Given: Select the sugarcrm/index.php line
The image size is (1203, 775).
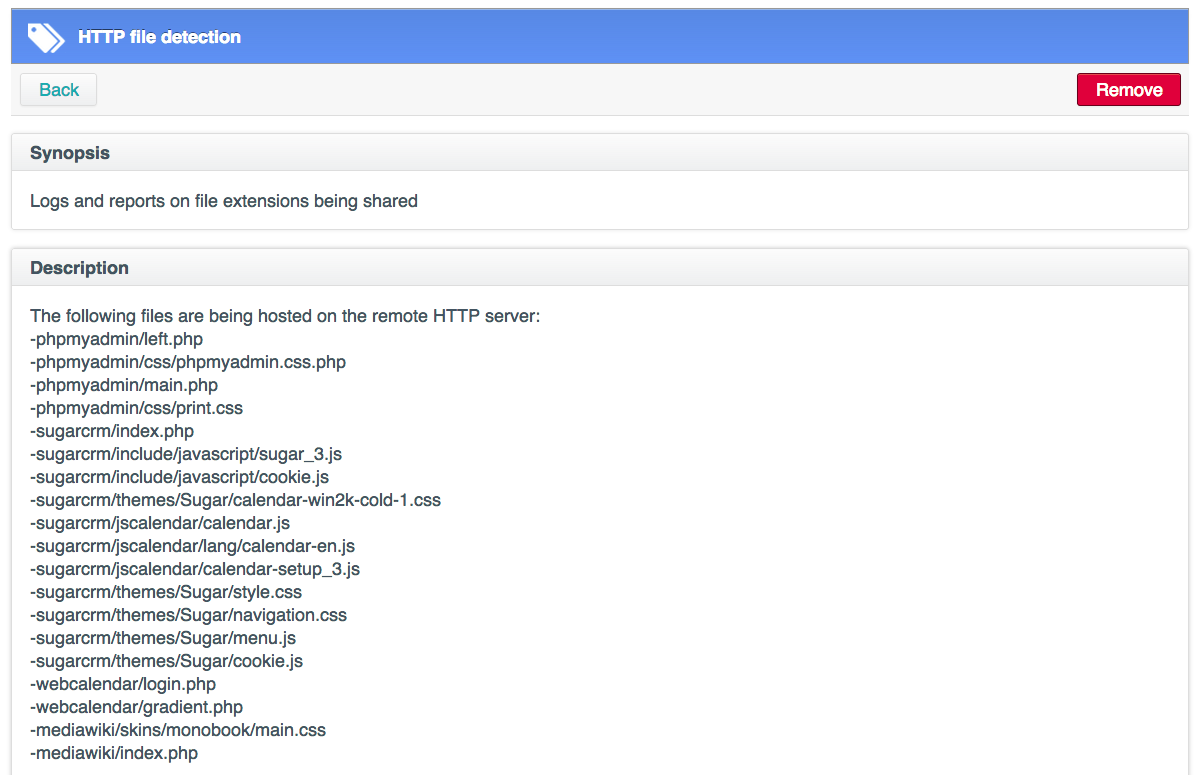Looking at the screenshot, I should [x=112, y=431].
